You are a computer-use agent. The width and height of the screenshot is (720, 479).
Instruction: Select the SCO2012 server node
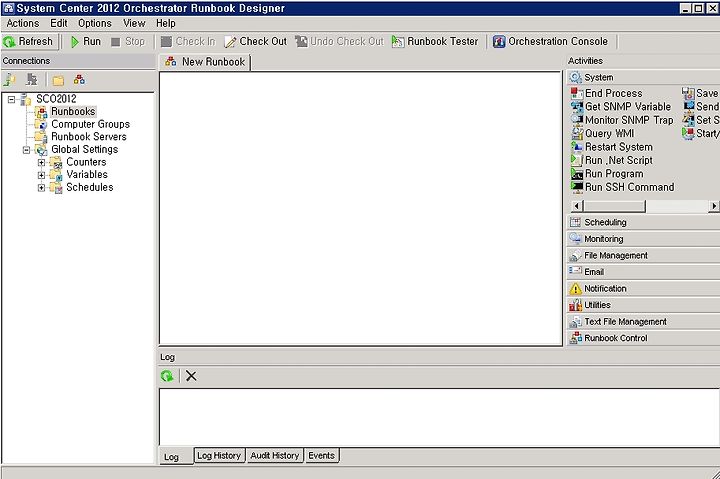coord(56,99)
